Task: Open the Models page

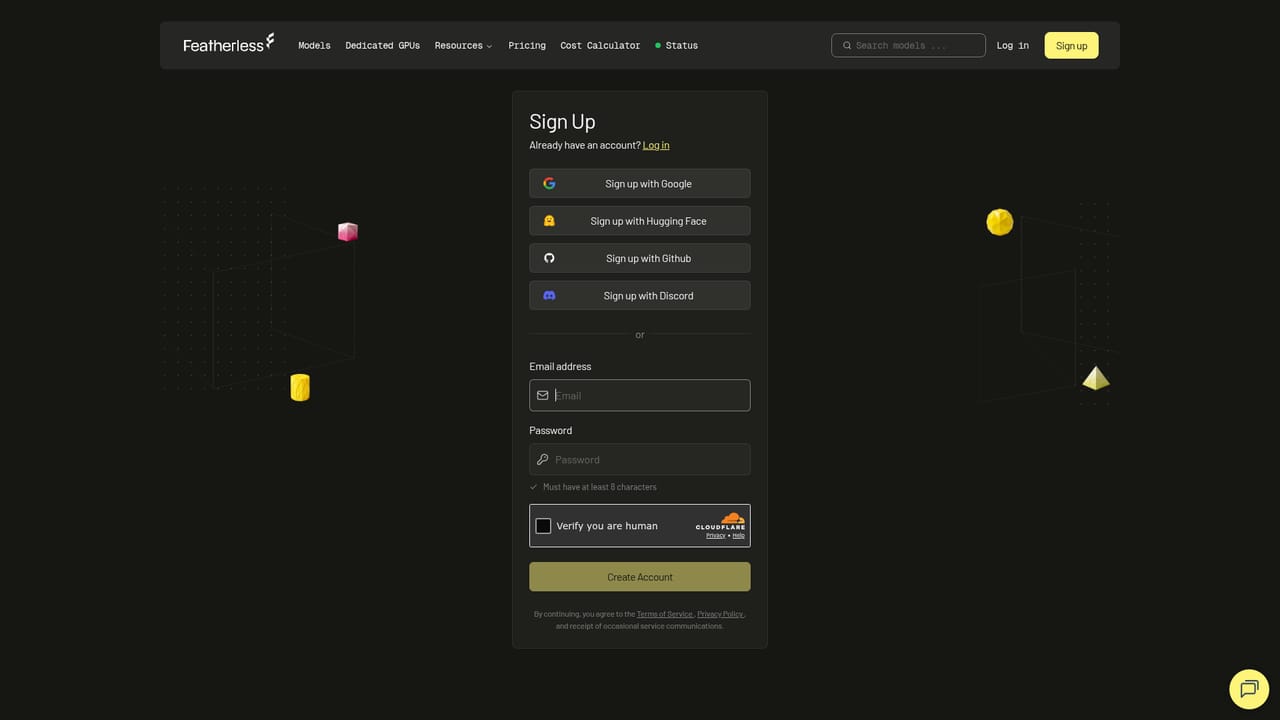Action: click(x=314, y=45)
